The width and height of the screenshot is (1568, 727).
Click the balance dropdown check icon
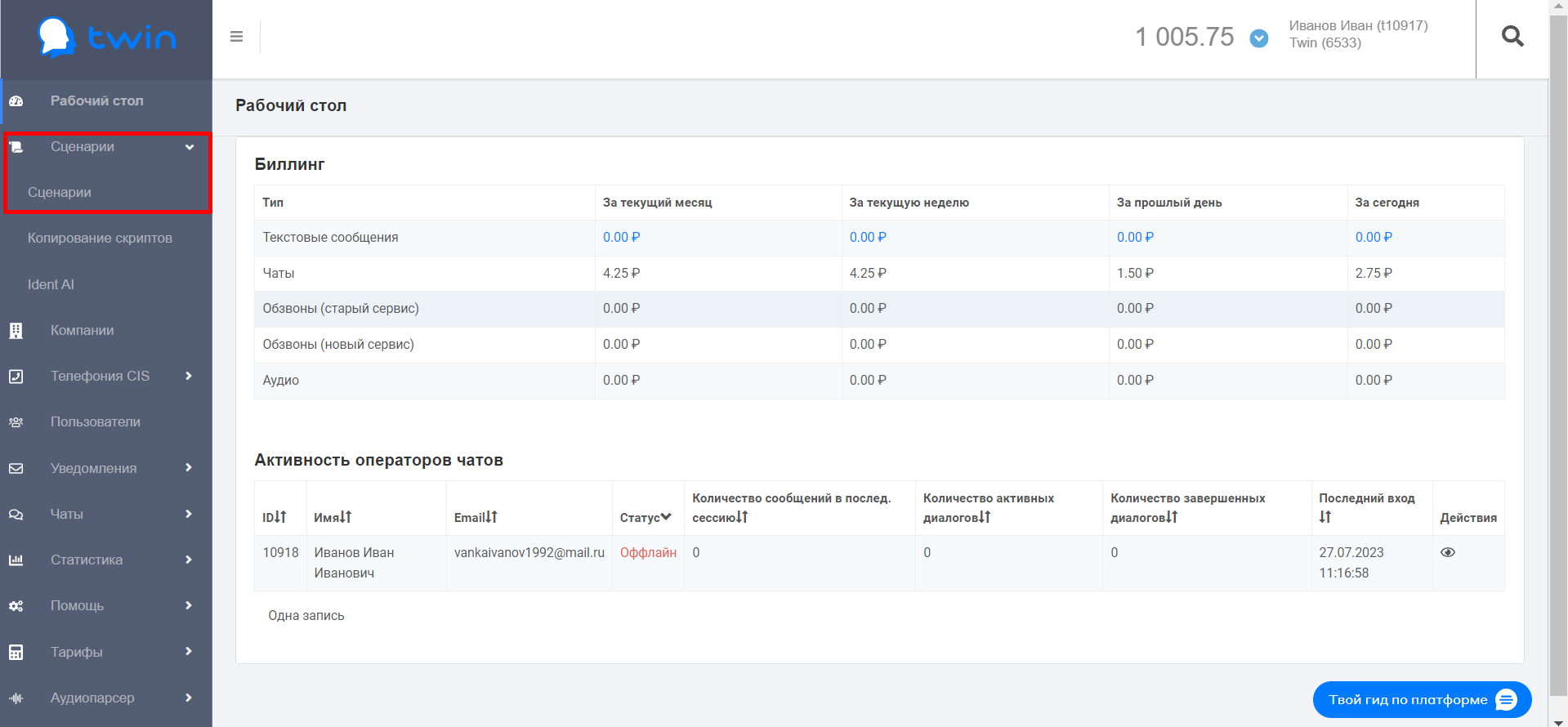pos(1259,38)
